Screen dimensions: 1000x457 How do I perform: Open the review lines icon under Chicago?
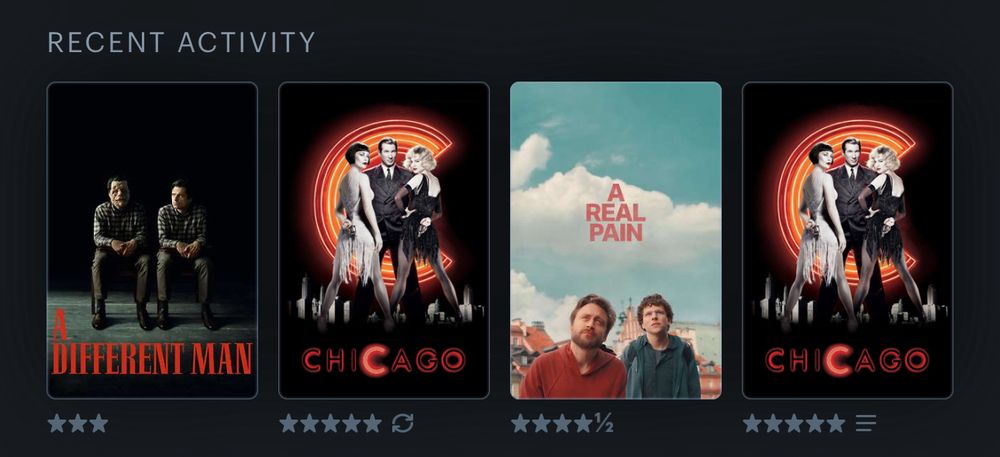[866, 423]
